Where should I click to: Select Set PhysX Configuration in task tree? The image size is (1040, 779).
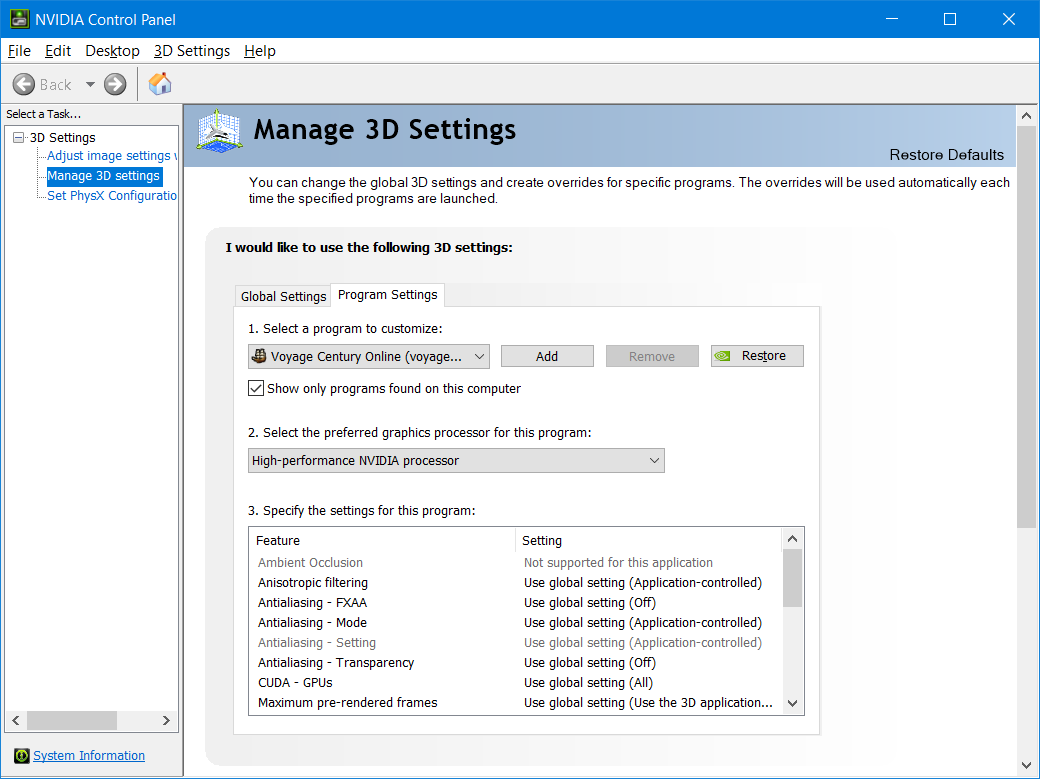(112, 196)
